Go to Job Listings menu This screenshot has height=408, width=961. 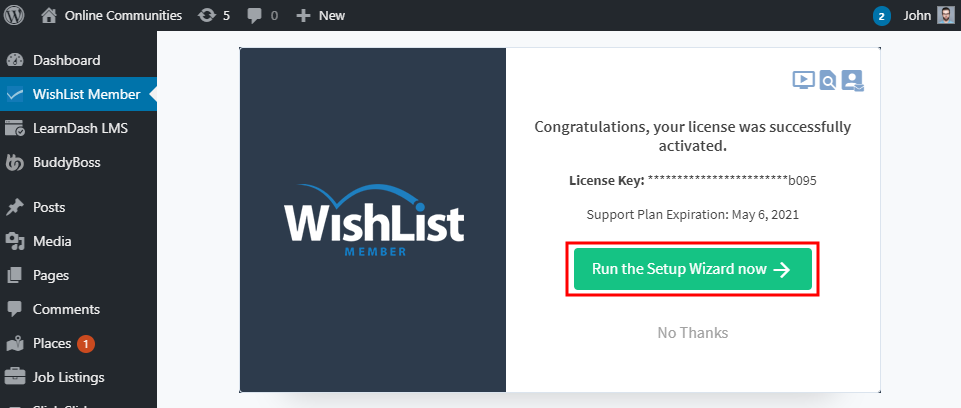pos(68,377)
